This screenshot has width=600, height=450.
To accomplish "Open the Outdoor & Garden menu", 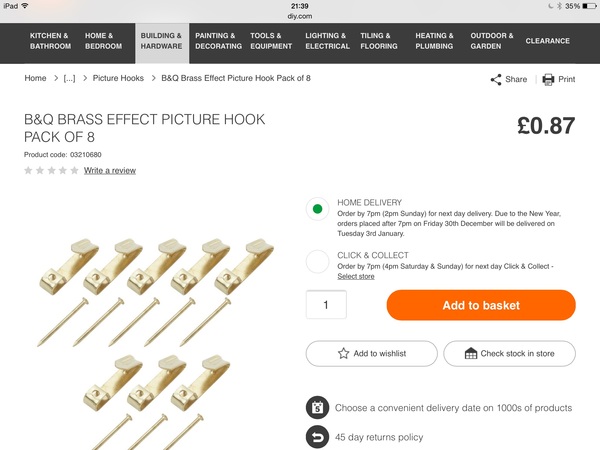I will (492, 41).
